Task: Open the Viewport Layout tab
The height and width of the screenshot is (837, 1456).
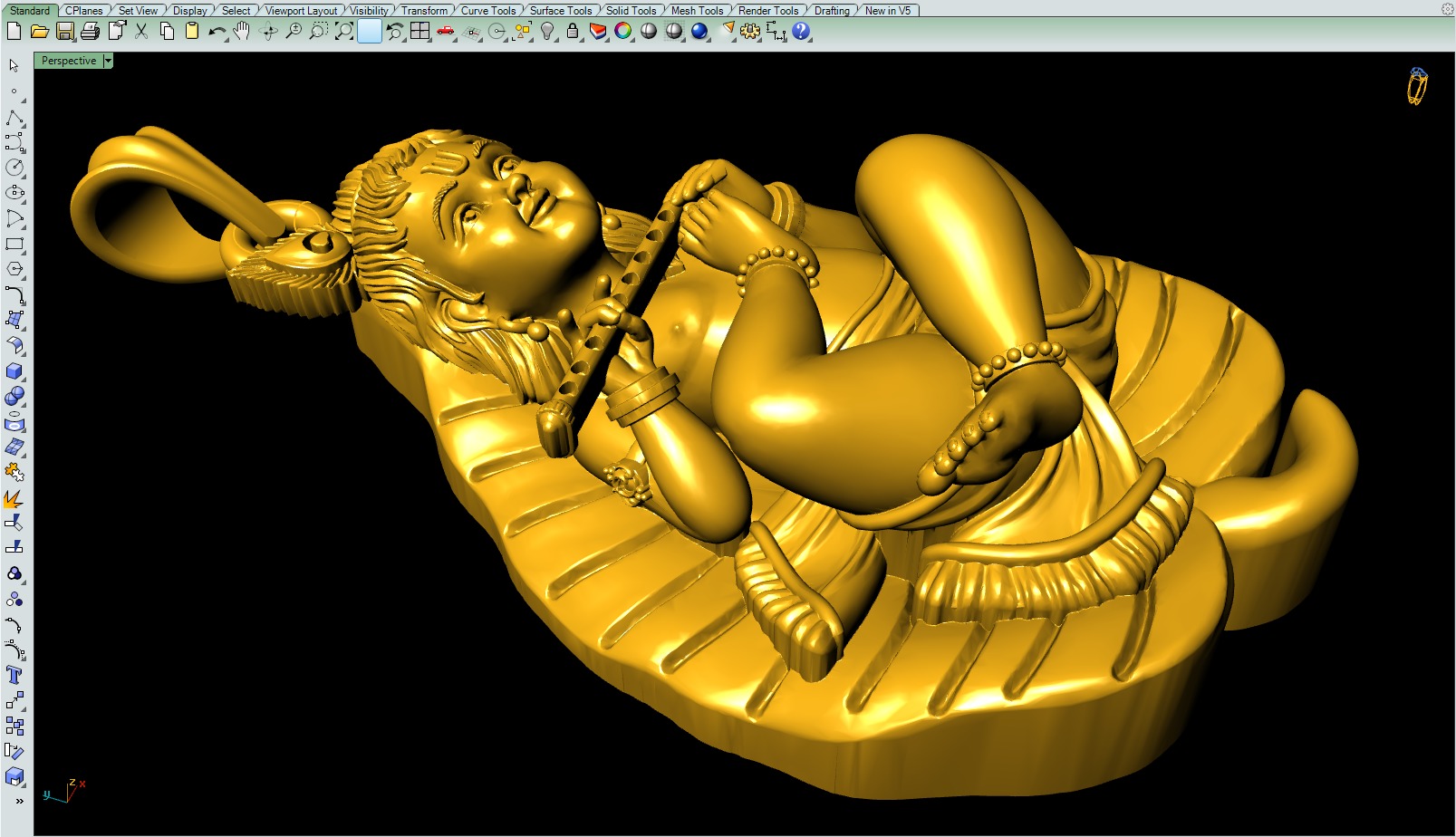Action: click(301, 11)
